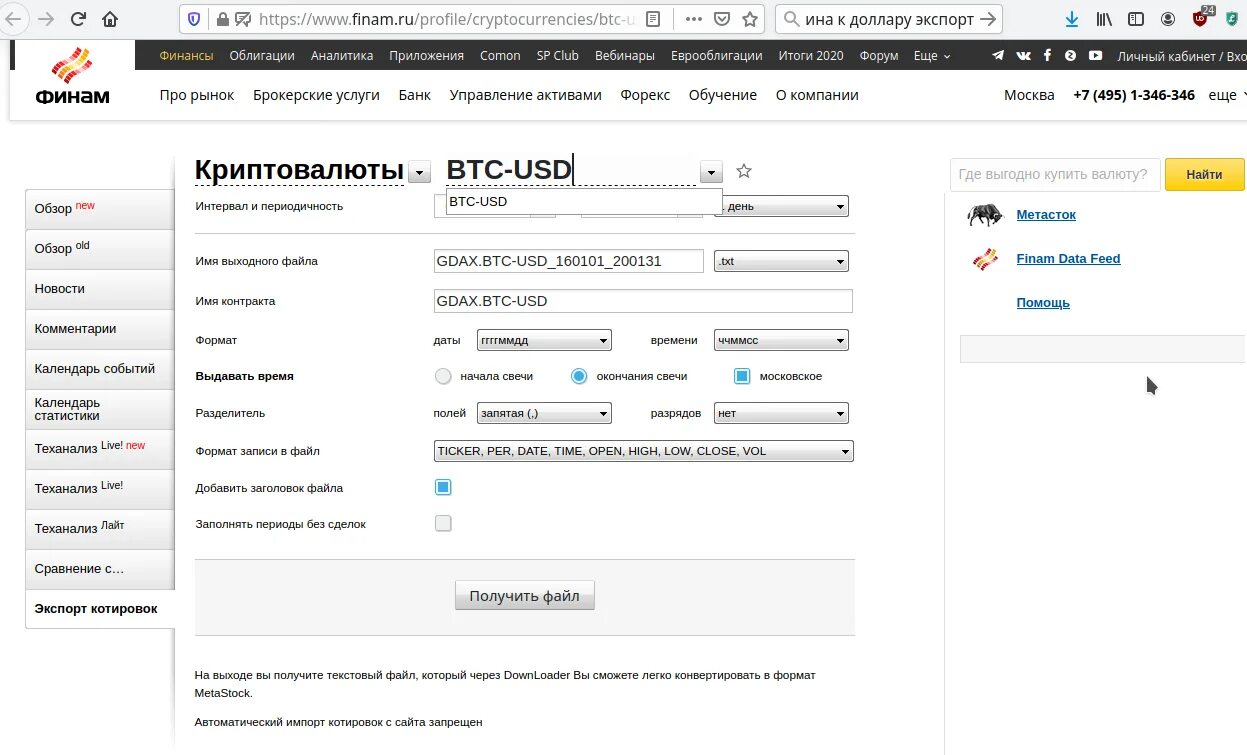Open 'Экспорт котировок' sidebar tab
This screenshot has height=755, width=1247.
click(100, 608)
